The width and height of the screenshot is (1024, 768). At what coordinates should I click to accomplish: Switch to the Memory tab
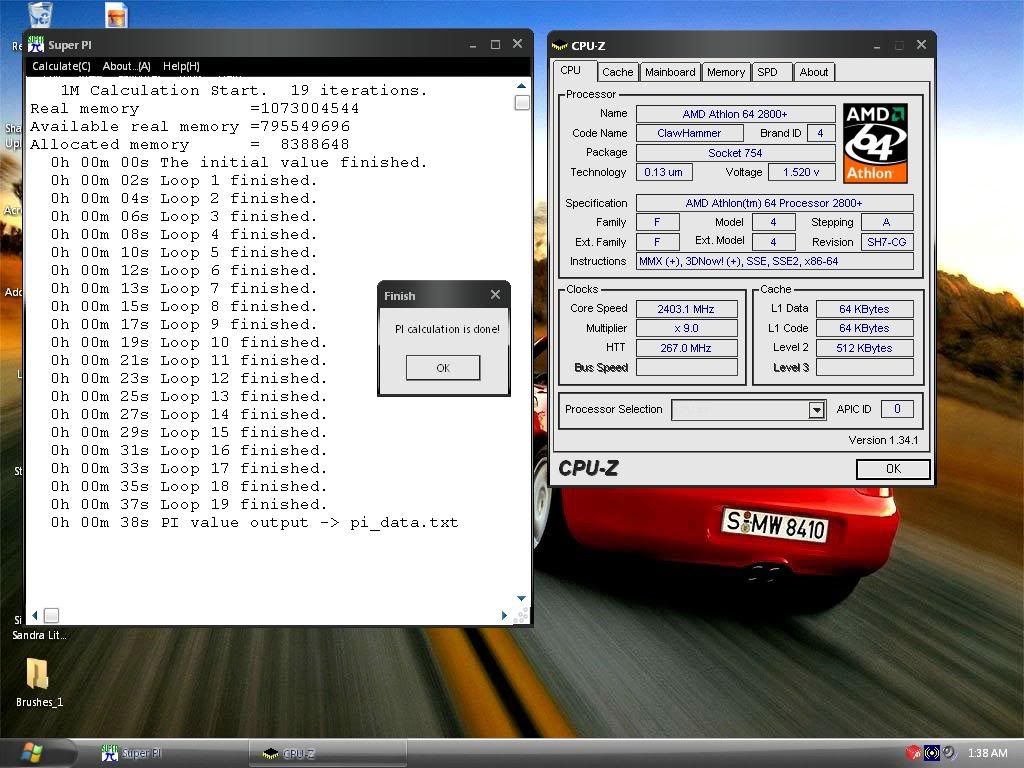click(726, 72)
